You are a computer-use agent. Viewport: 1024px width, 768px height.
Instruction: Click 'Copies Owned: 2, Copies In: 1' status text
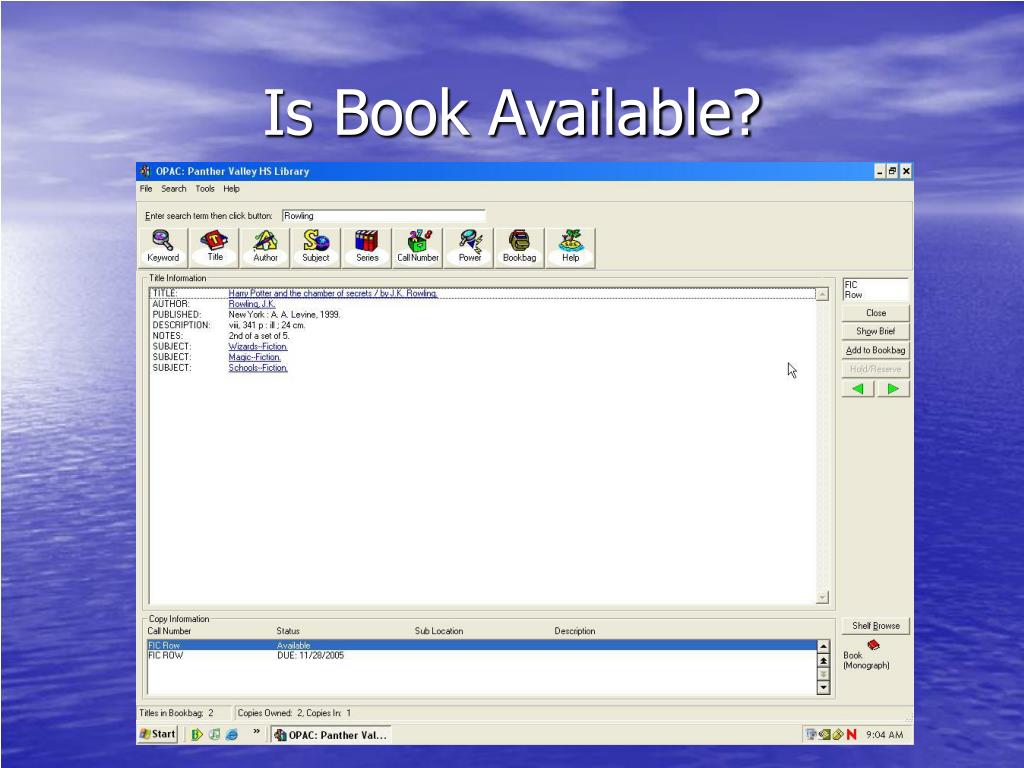pos(295,713)
